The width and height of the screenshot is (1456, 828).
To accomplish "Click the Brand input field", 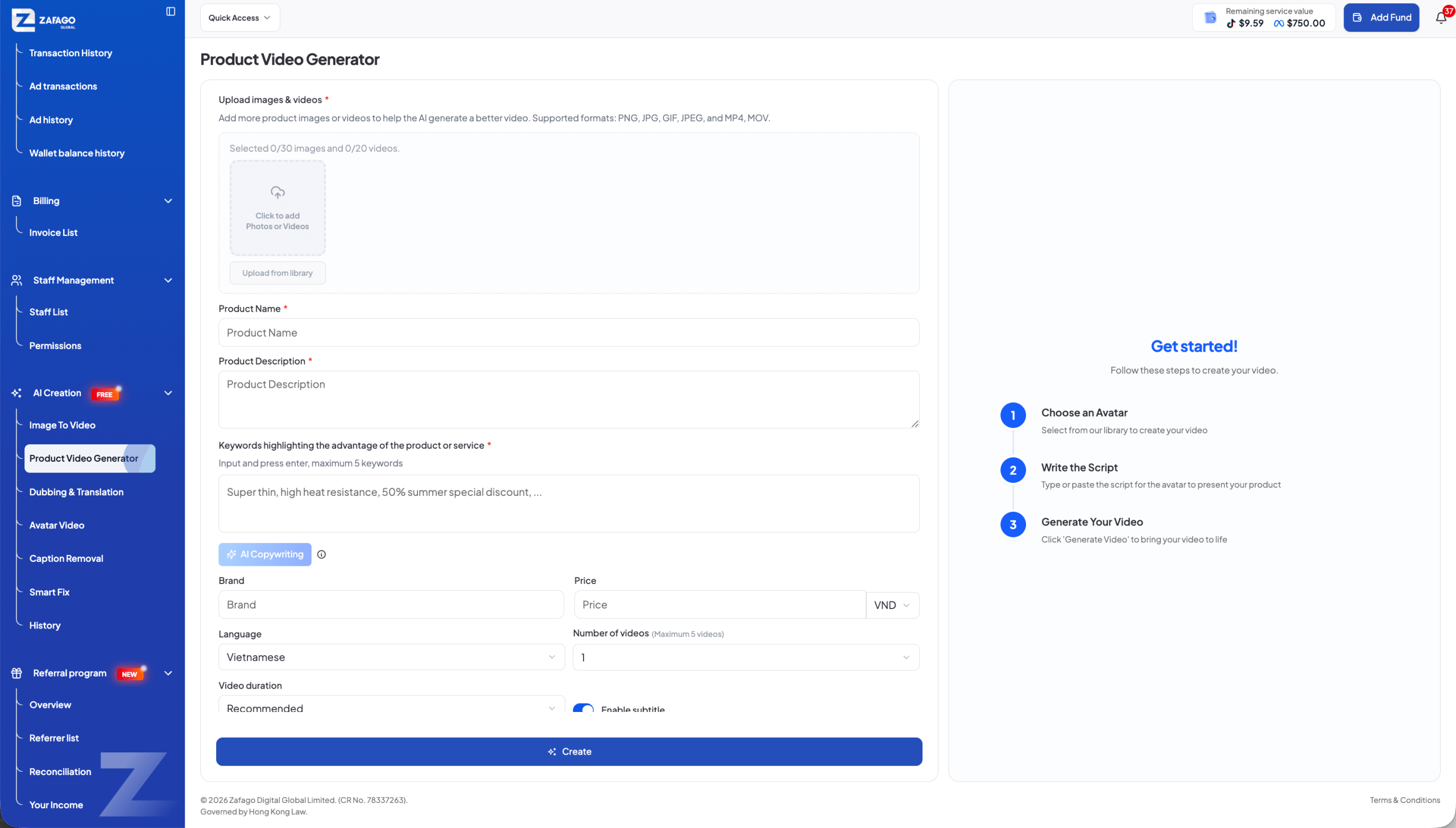I will pyautogui.click(x=391, y=605).
